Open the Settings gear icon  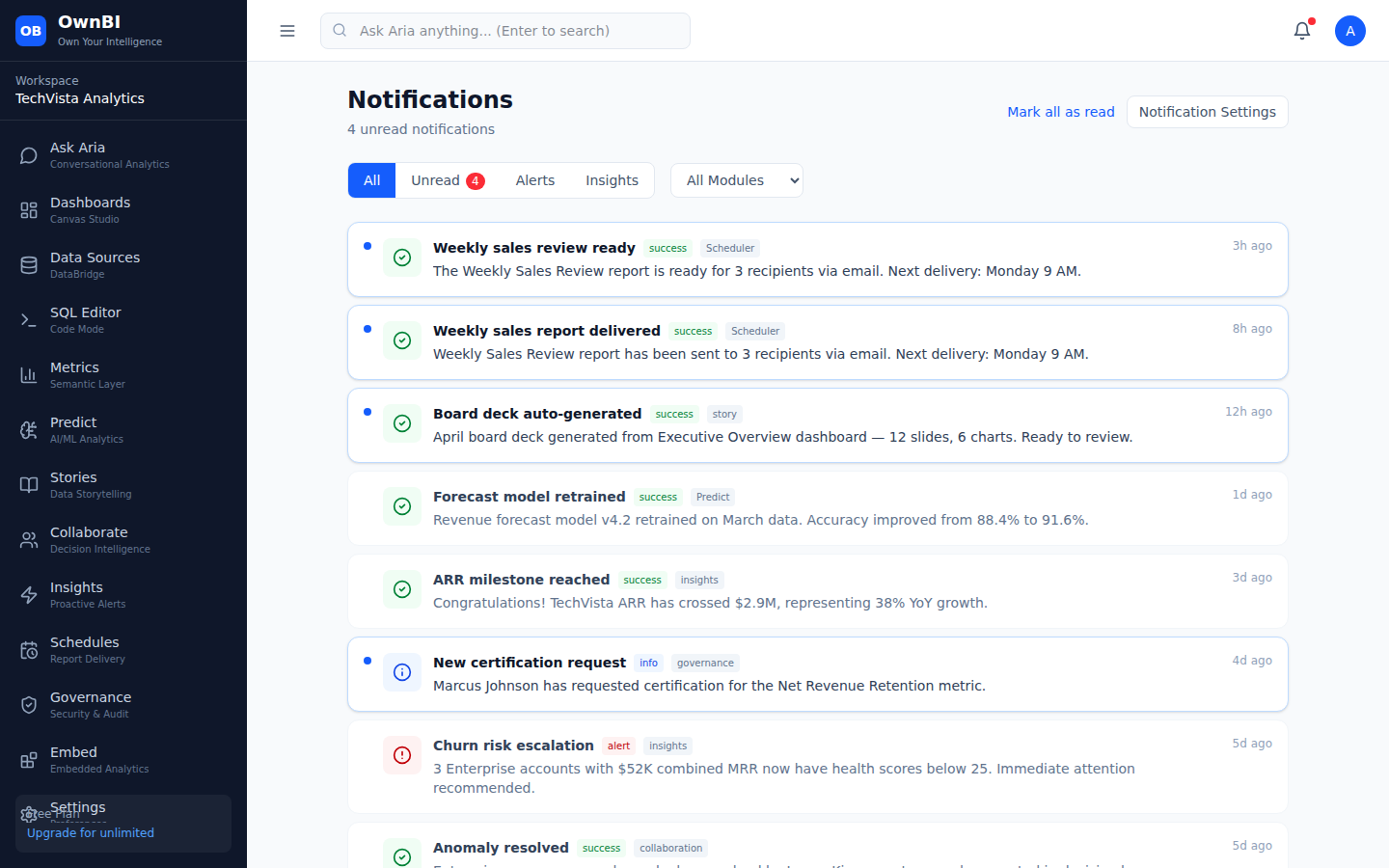click(29, 815)
